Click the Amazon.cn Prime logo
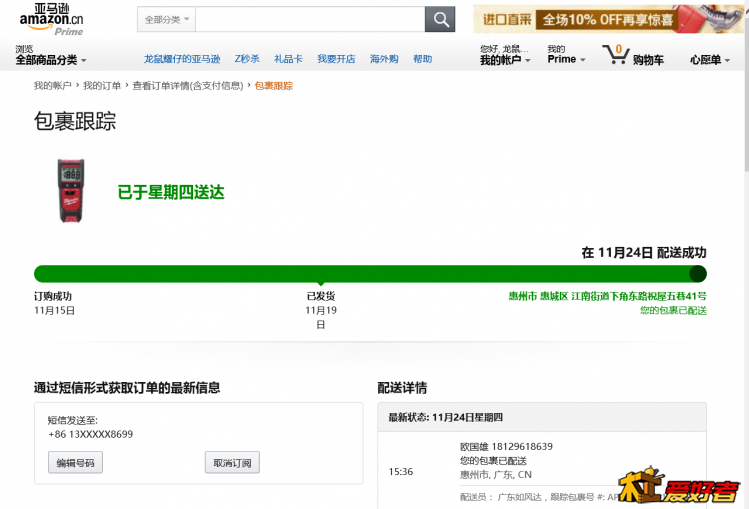The height and width of the screenshot is (509, 749). [51, 20]
